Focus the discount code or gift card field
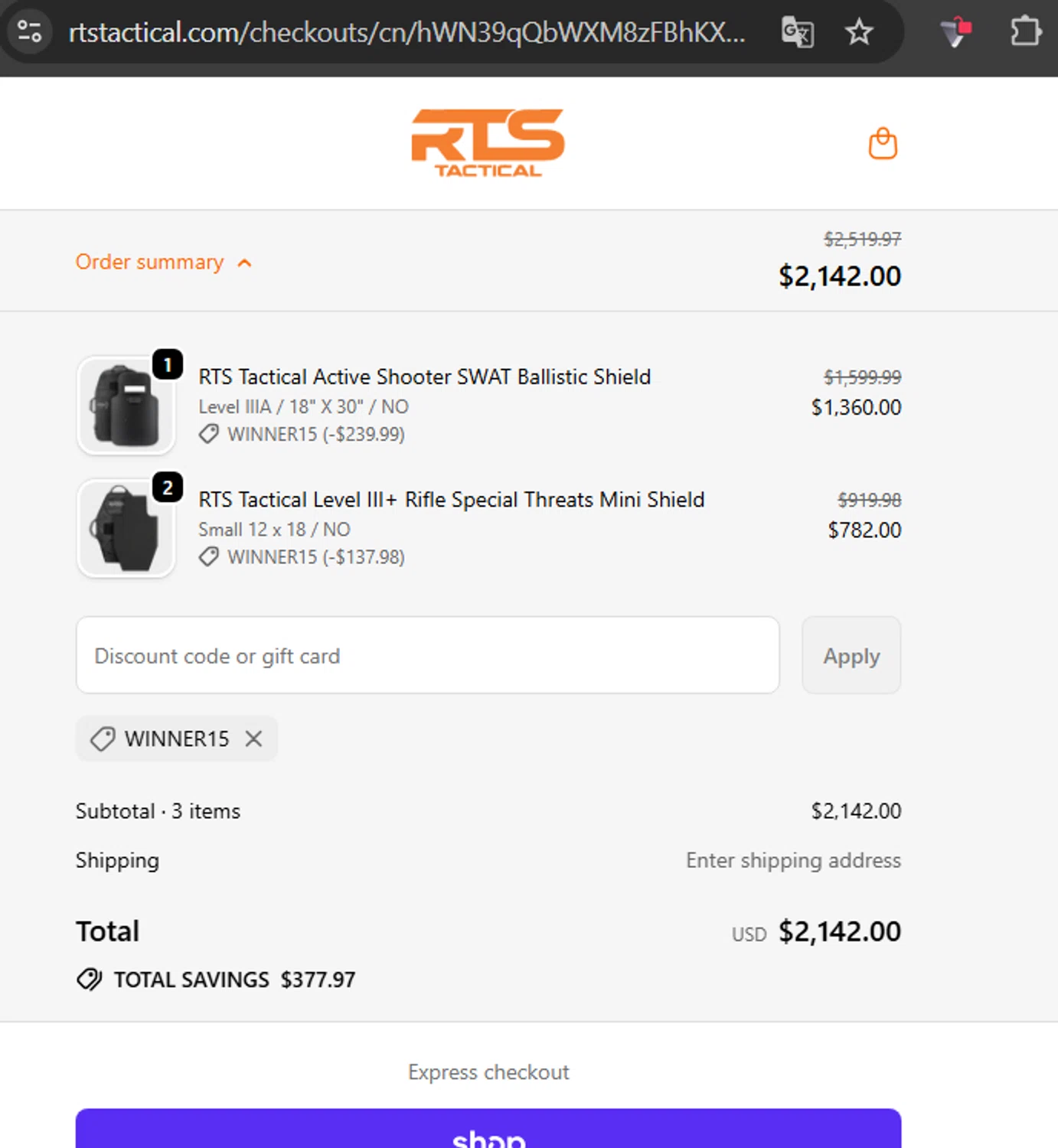 pos(428,655)
